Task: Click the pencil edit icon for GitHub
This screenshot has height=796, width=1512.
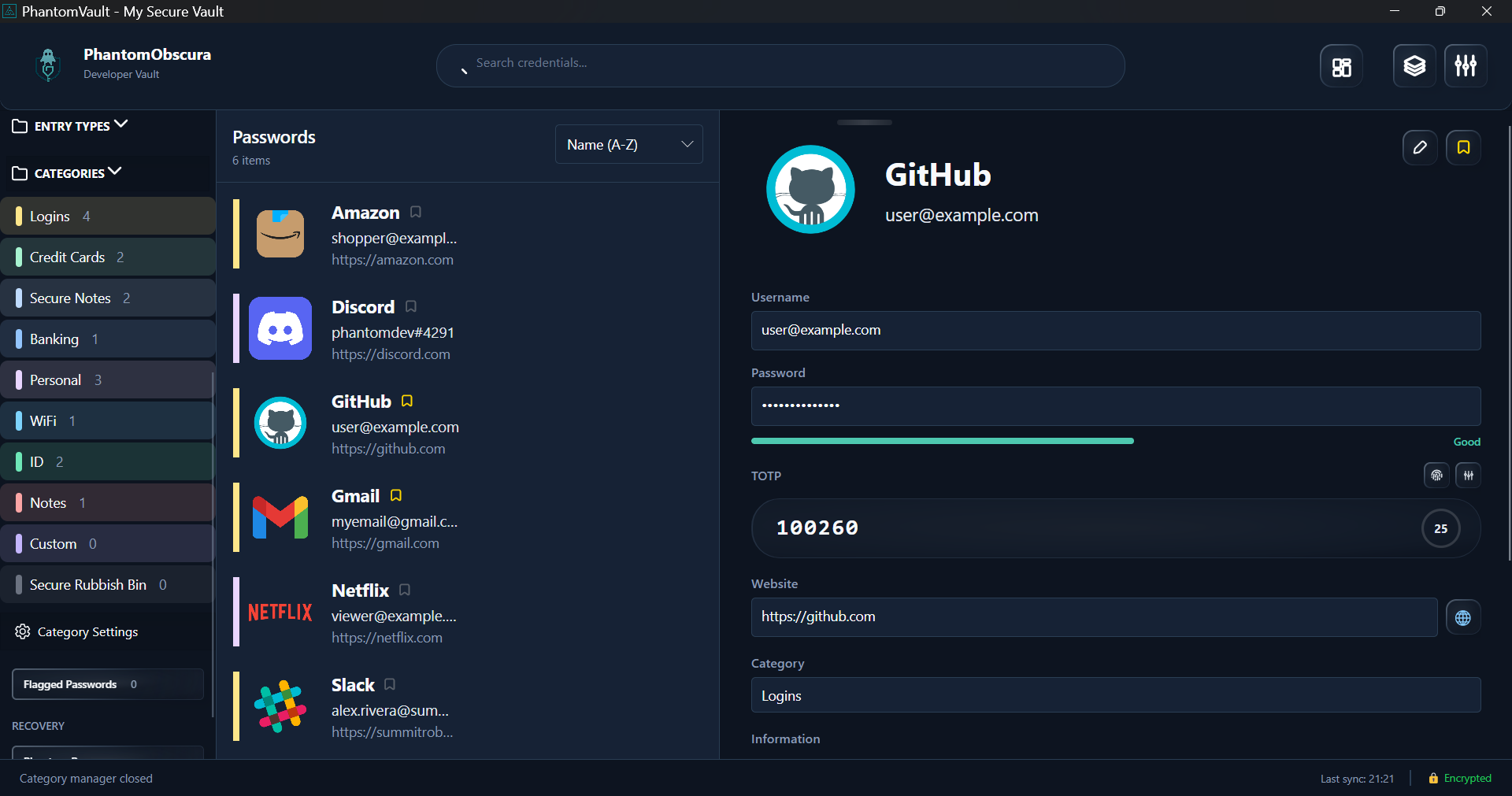Action: coord(1420,147)
